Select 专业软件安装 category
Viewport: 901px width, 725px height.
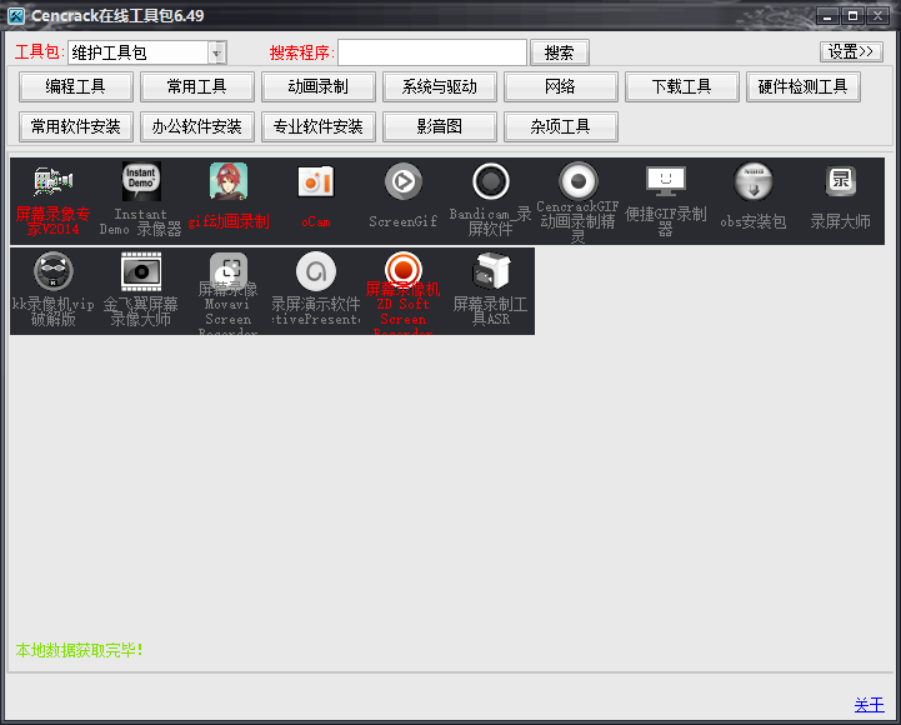(x=318, y=126)
